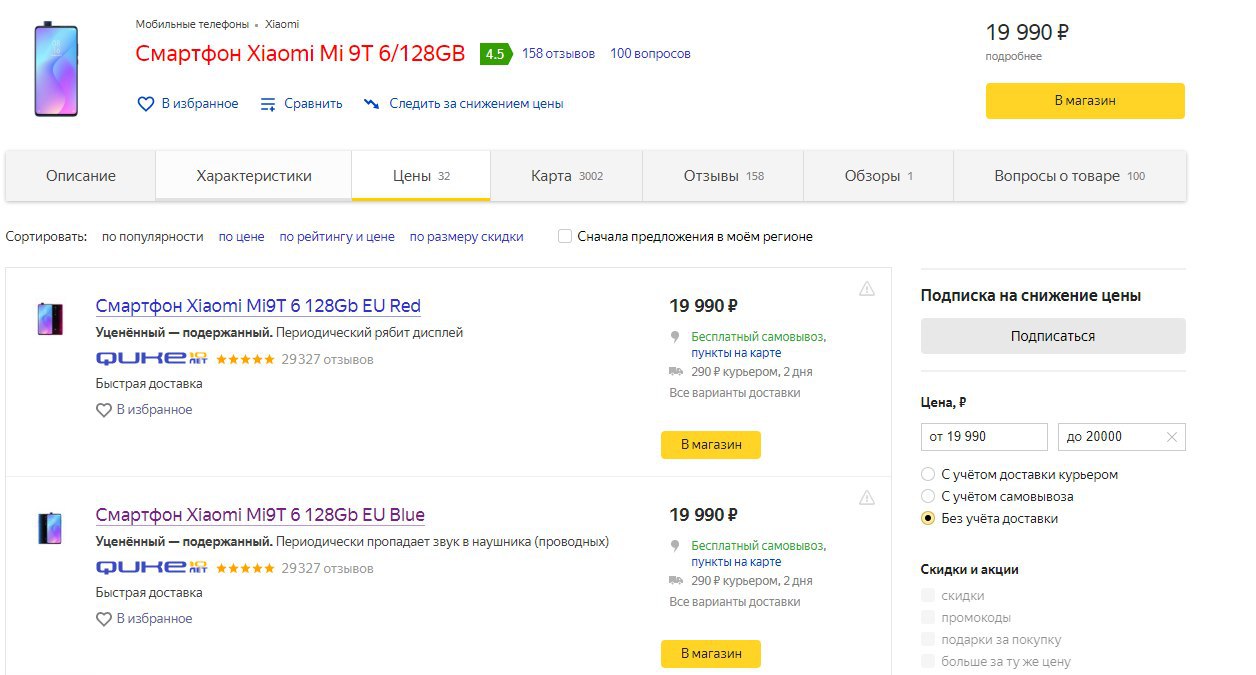
Task: Switch to the Описание tab
Action: pos(81,176)
